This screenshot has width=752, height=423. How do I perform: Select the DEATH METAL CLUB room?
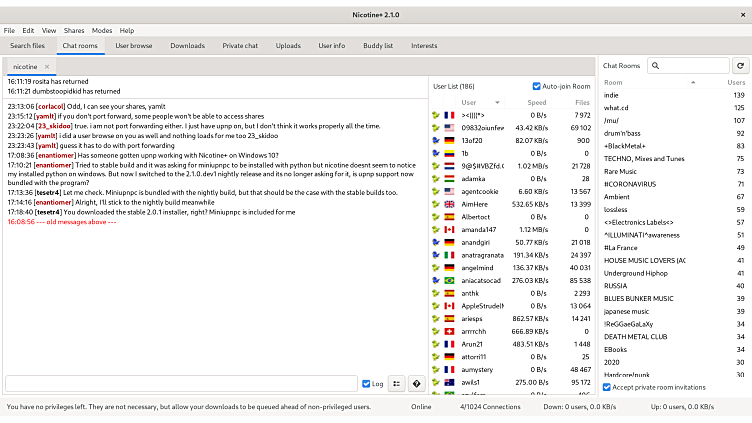[x=635, y=336]
